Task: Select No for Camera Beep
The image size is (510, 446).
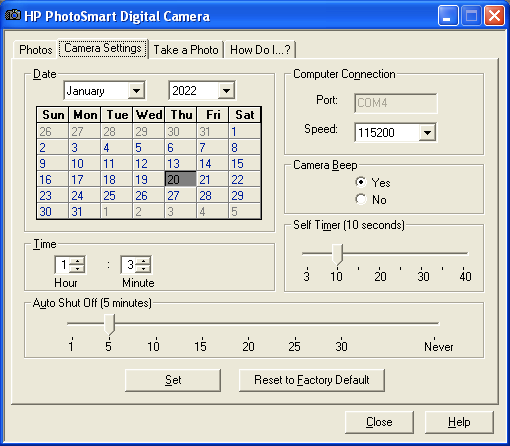Action: (361, 199)
